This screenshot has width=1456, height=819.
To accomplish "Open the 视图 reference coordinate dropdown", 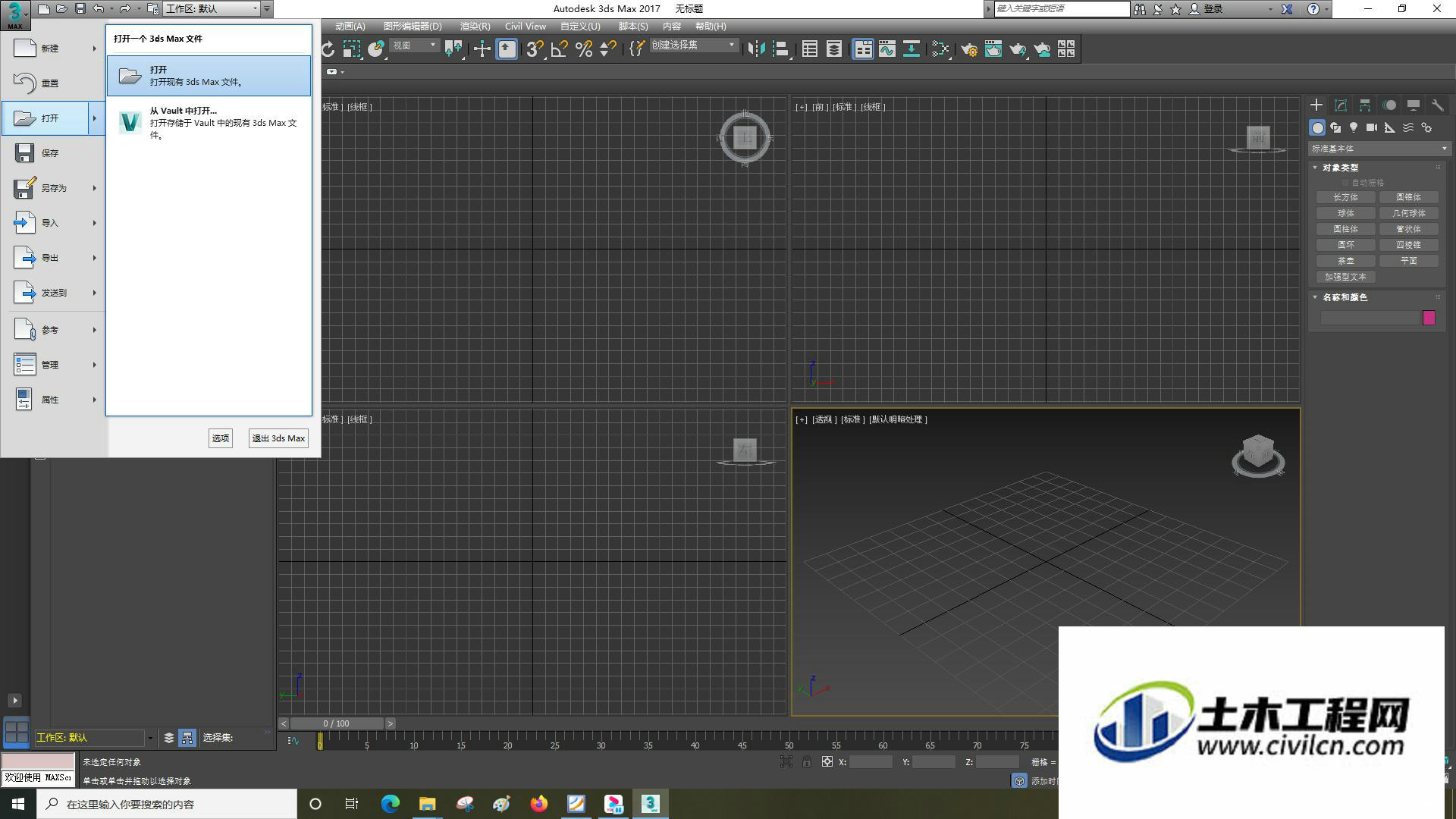I will 415,45.
